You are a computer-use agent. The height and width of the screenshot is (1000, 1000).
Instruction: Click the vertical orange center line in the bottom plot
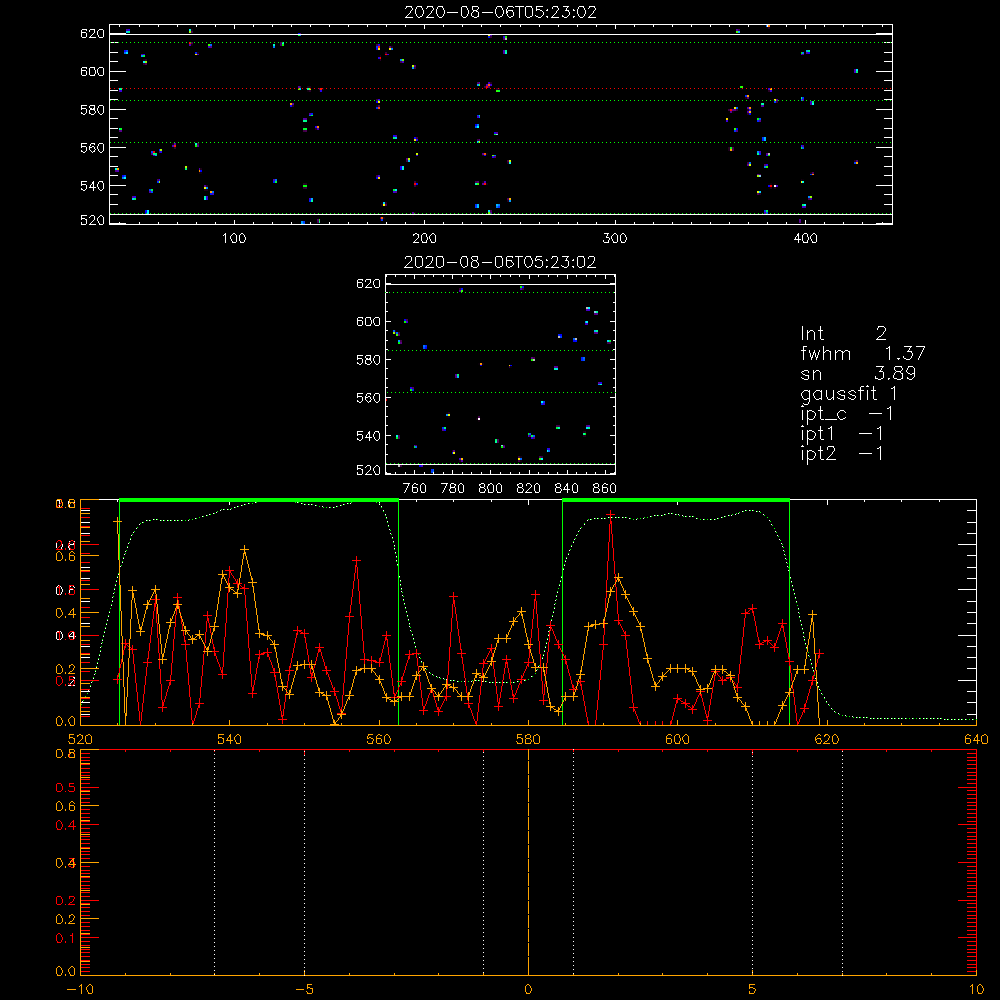point(528,862)
